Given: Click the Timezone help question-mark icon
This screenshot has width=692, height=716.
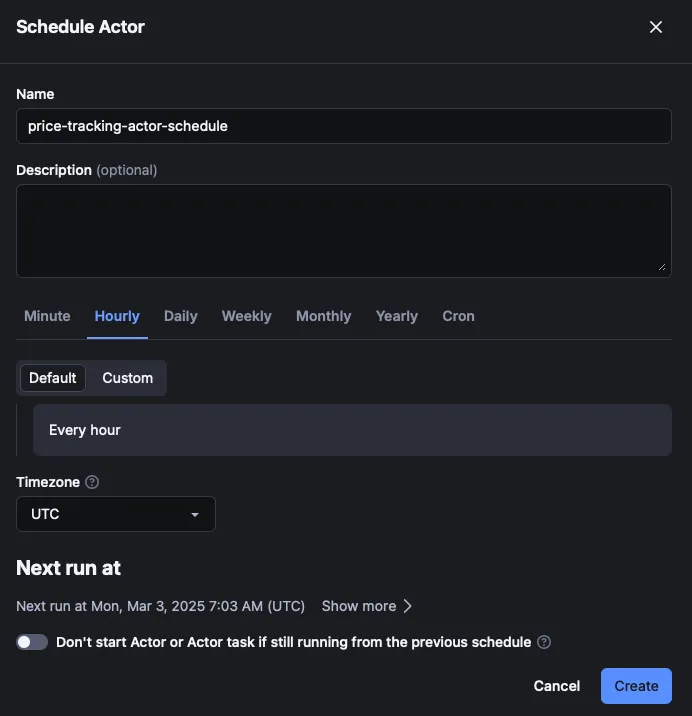Looking at the screenshot, I should 92,482.
